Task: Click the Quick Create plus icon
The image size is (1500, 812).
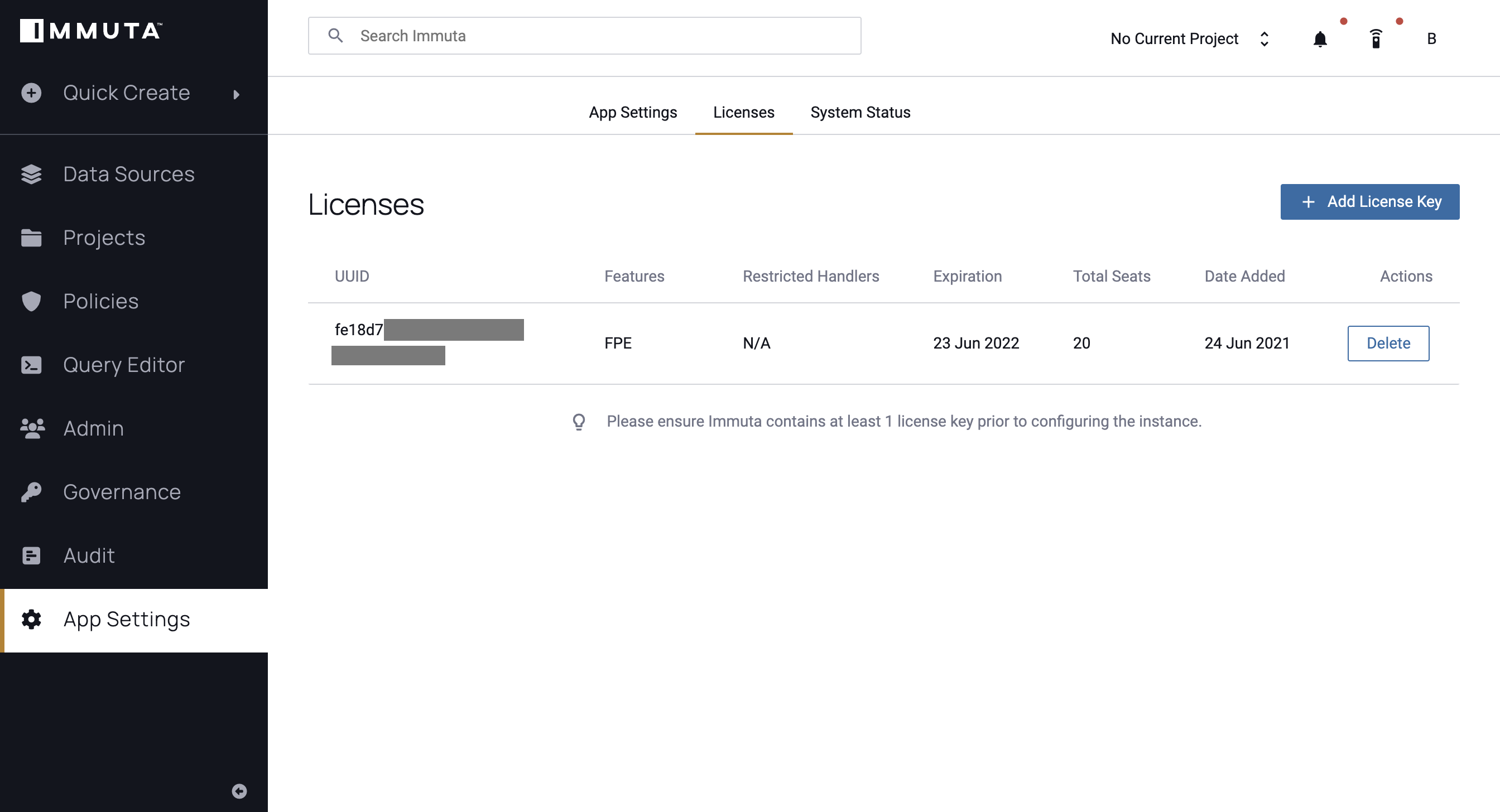Action: (x=30, y=92)
